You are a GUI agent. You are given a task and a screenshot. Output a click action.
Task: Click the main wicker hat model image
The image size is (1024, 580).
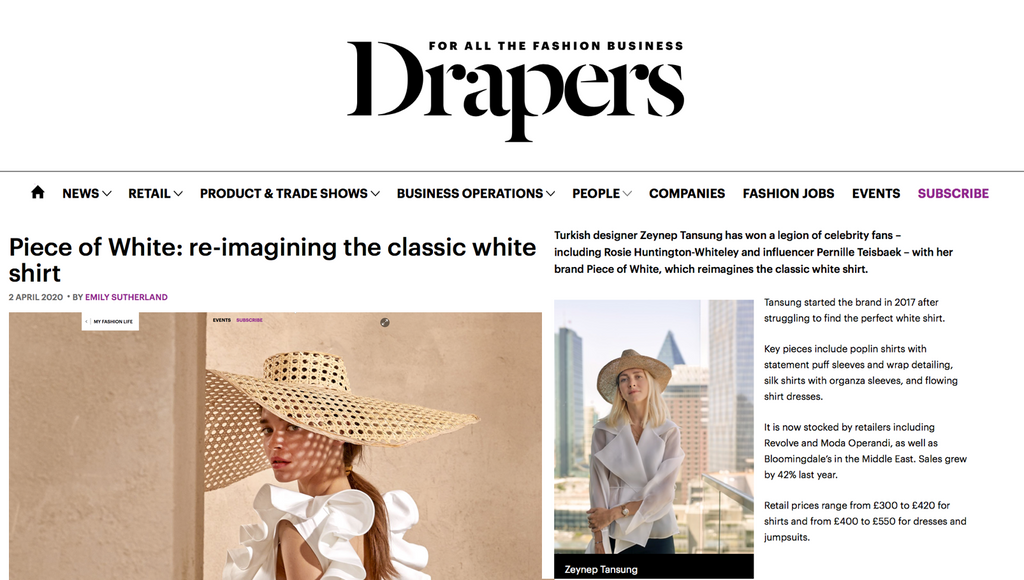275,446
